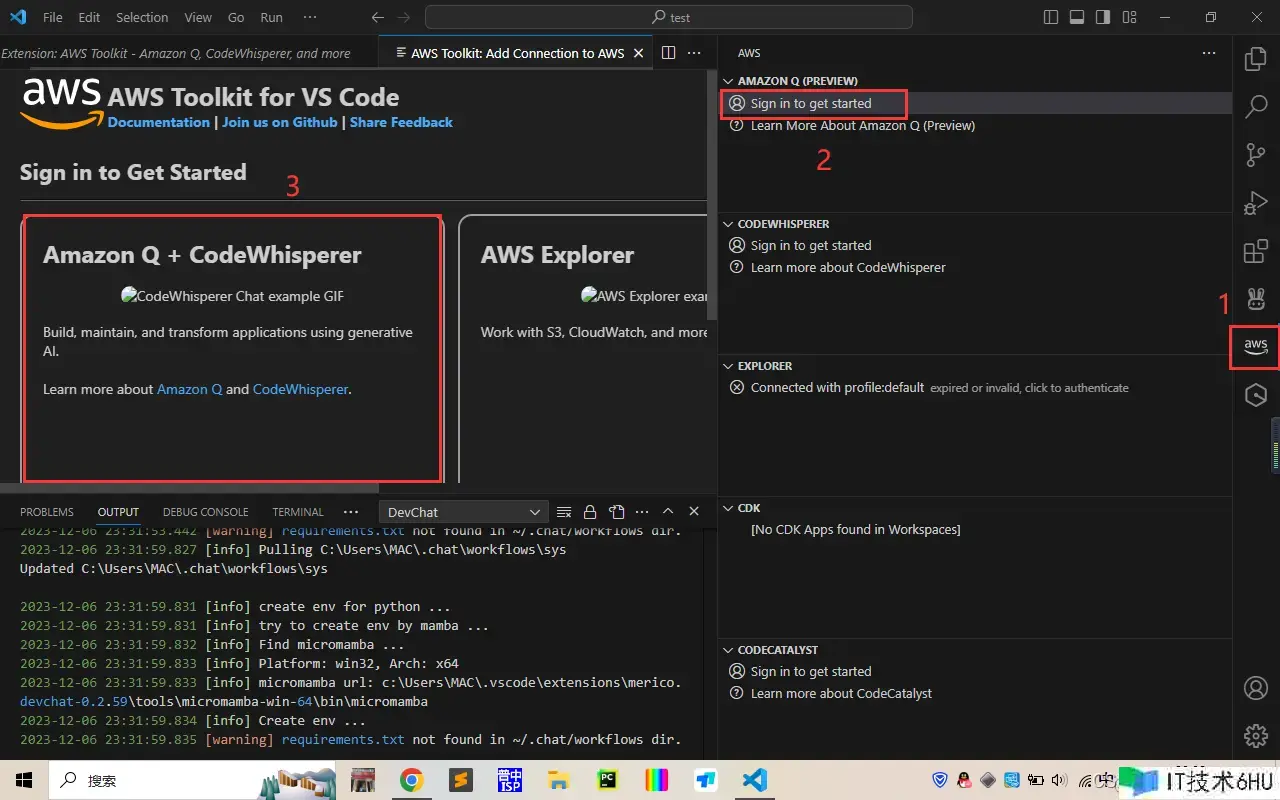Open the Accounts icon in activity bar
Screen dimensions: 1280x800
1256,688
